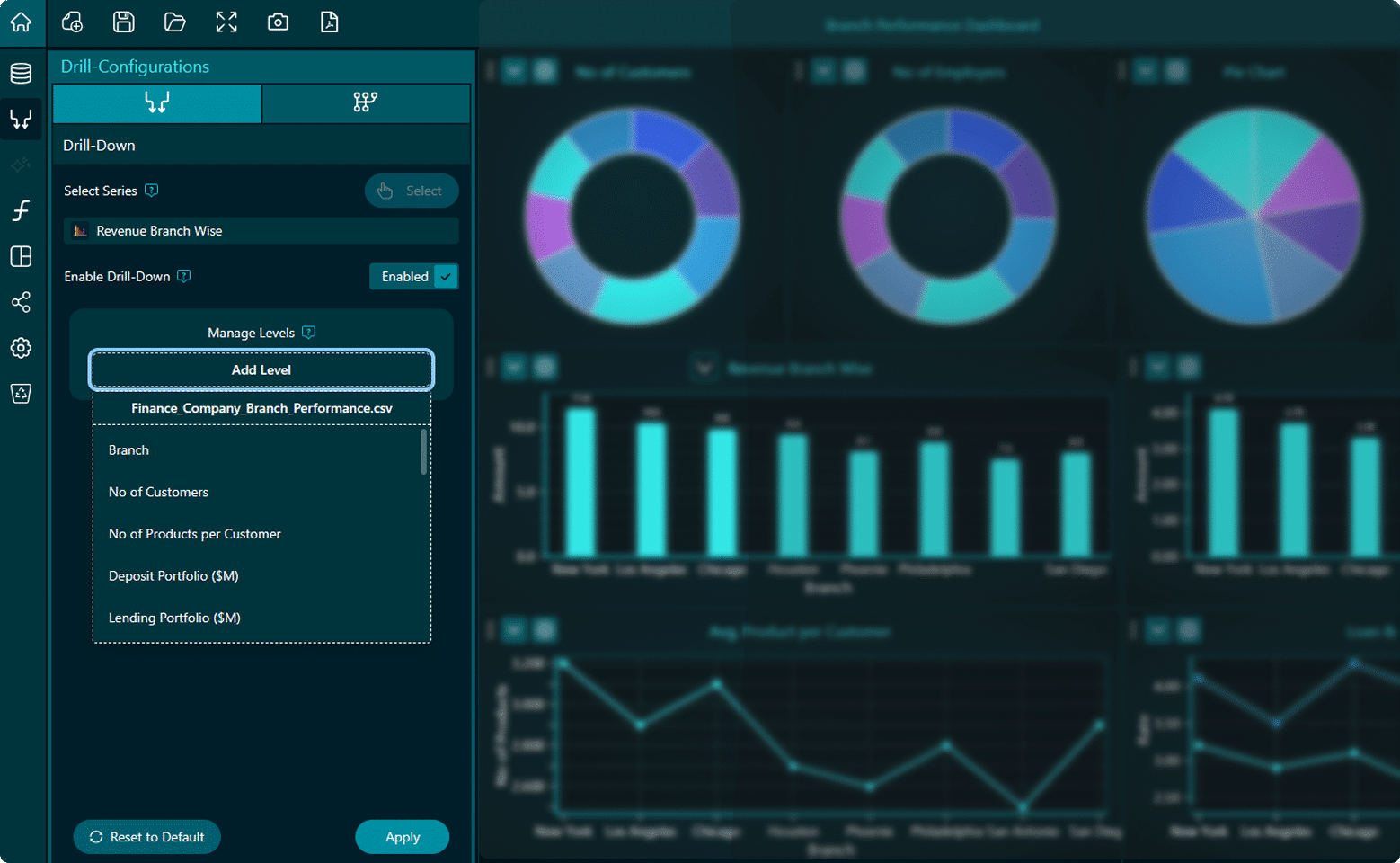The width and height of the screenshot is (1400, 863).
Task: Open the data source database icon
Action: point(21,73)
